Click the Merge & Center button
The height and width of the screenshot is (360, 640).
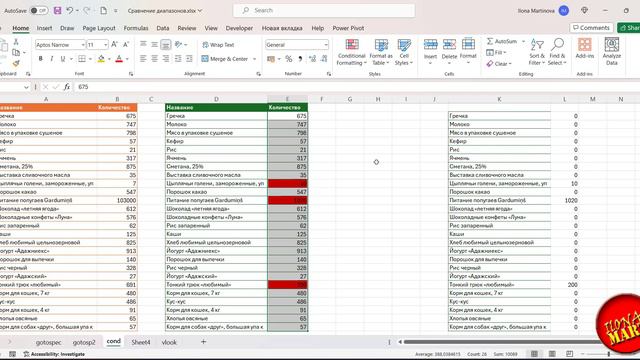coord(225,59)
